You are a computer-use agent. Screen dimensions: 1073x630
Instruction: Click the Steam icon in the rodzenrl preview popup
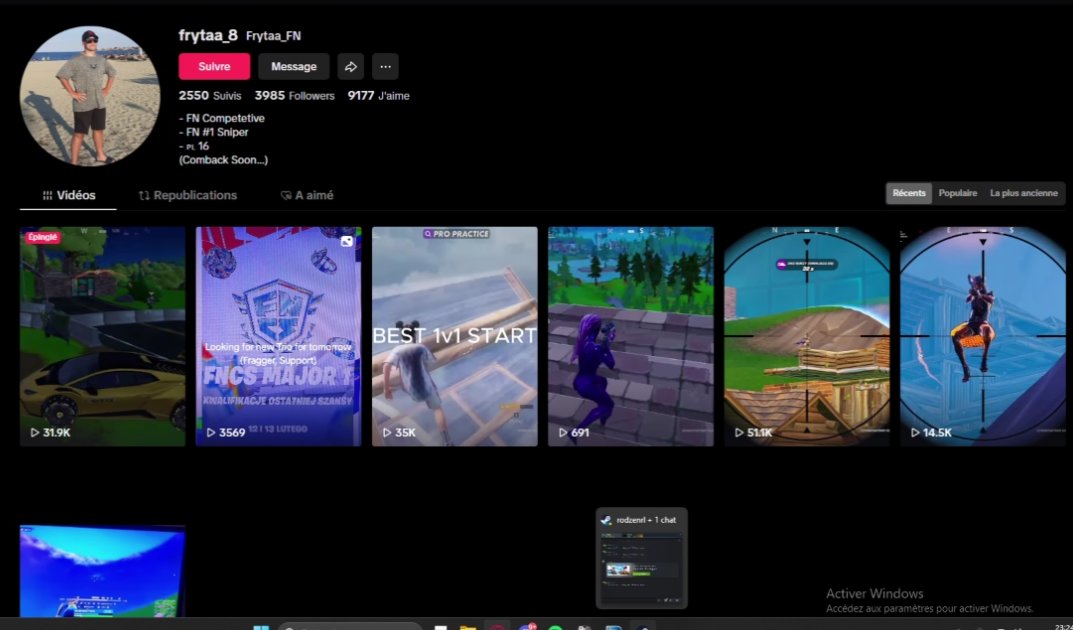click(606, 521)
